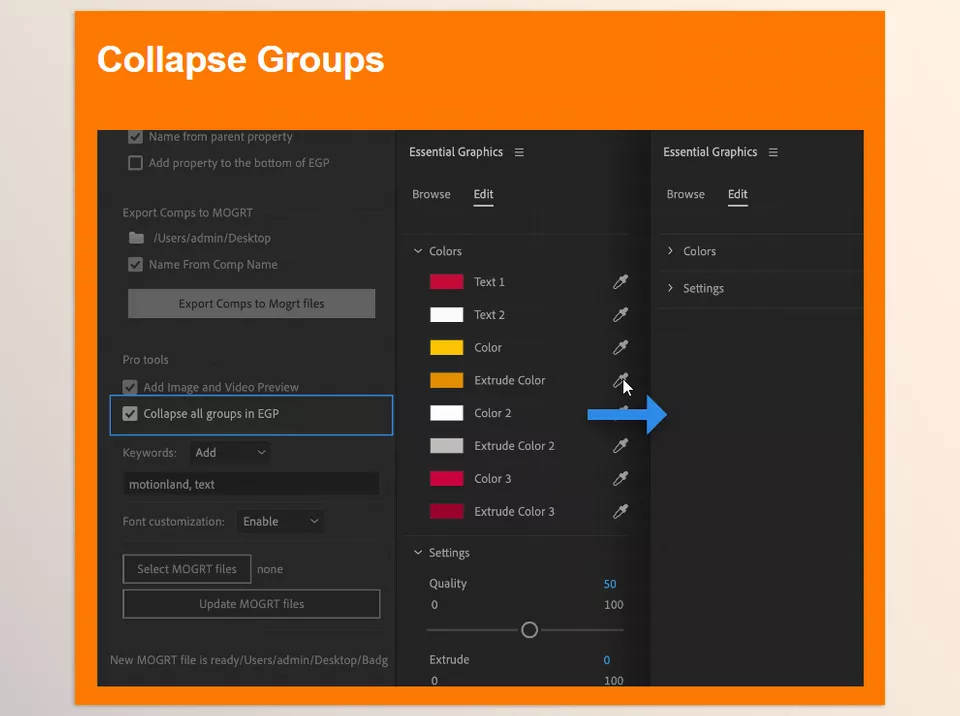Select Edit tab in right panel
Viewport: 960px width, 716px height.
738,194
